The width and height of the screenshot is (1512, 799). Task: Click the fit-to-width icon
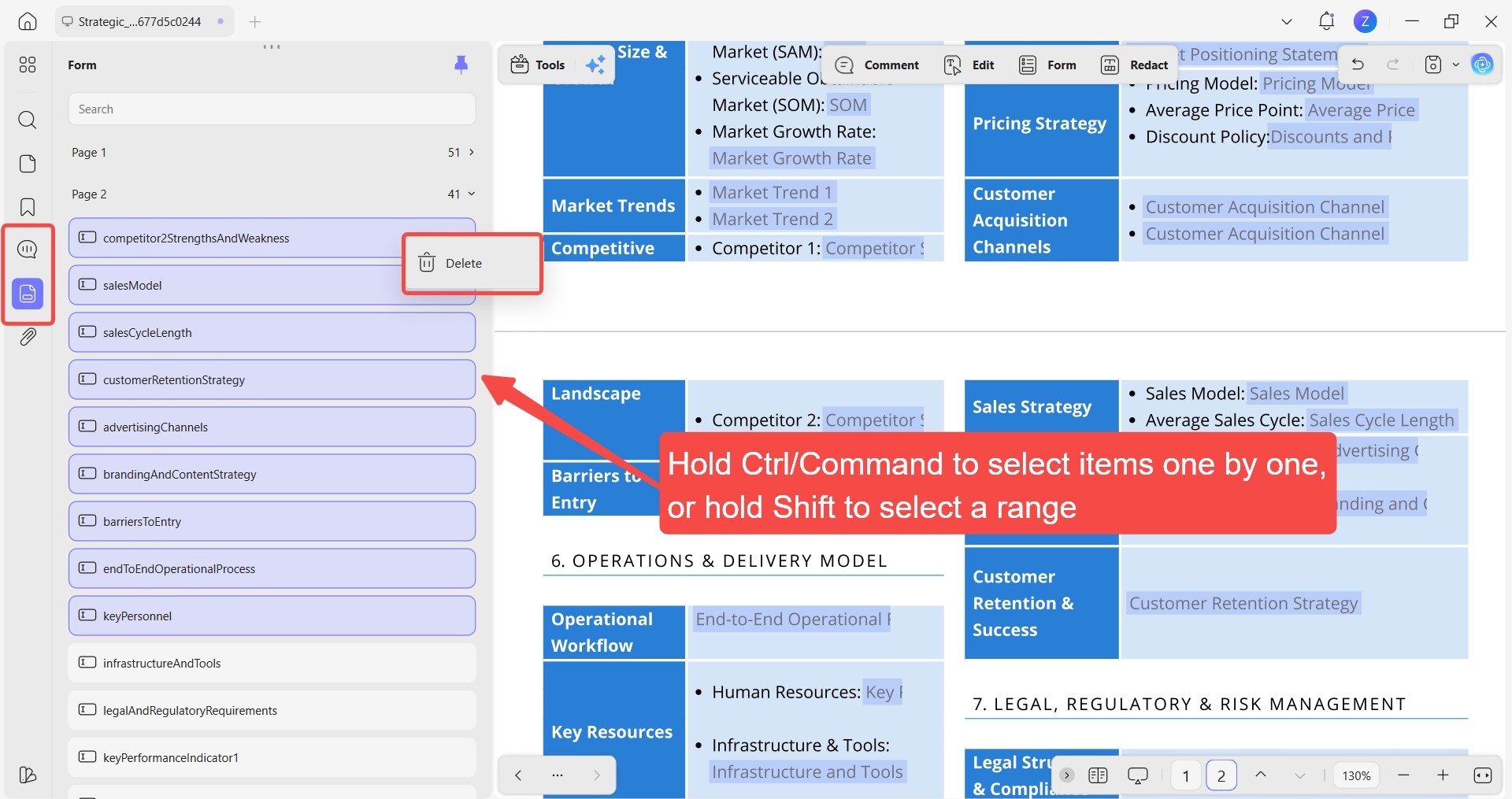click(1483, 775)
